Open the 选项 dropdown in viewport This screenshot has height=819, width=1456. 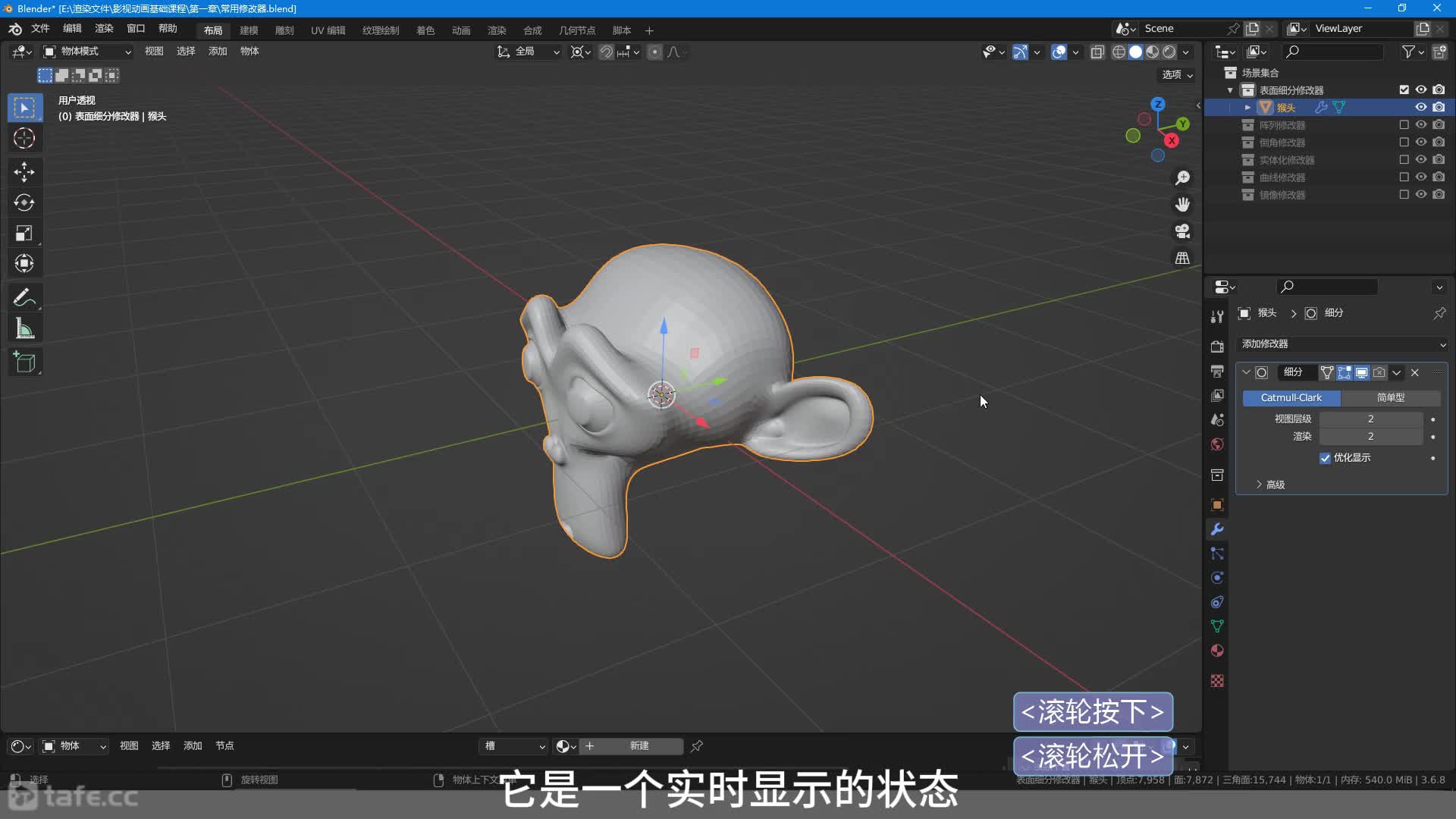[1178, 74]
